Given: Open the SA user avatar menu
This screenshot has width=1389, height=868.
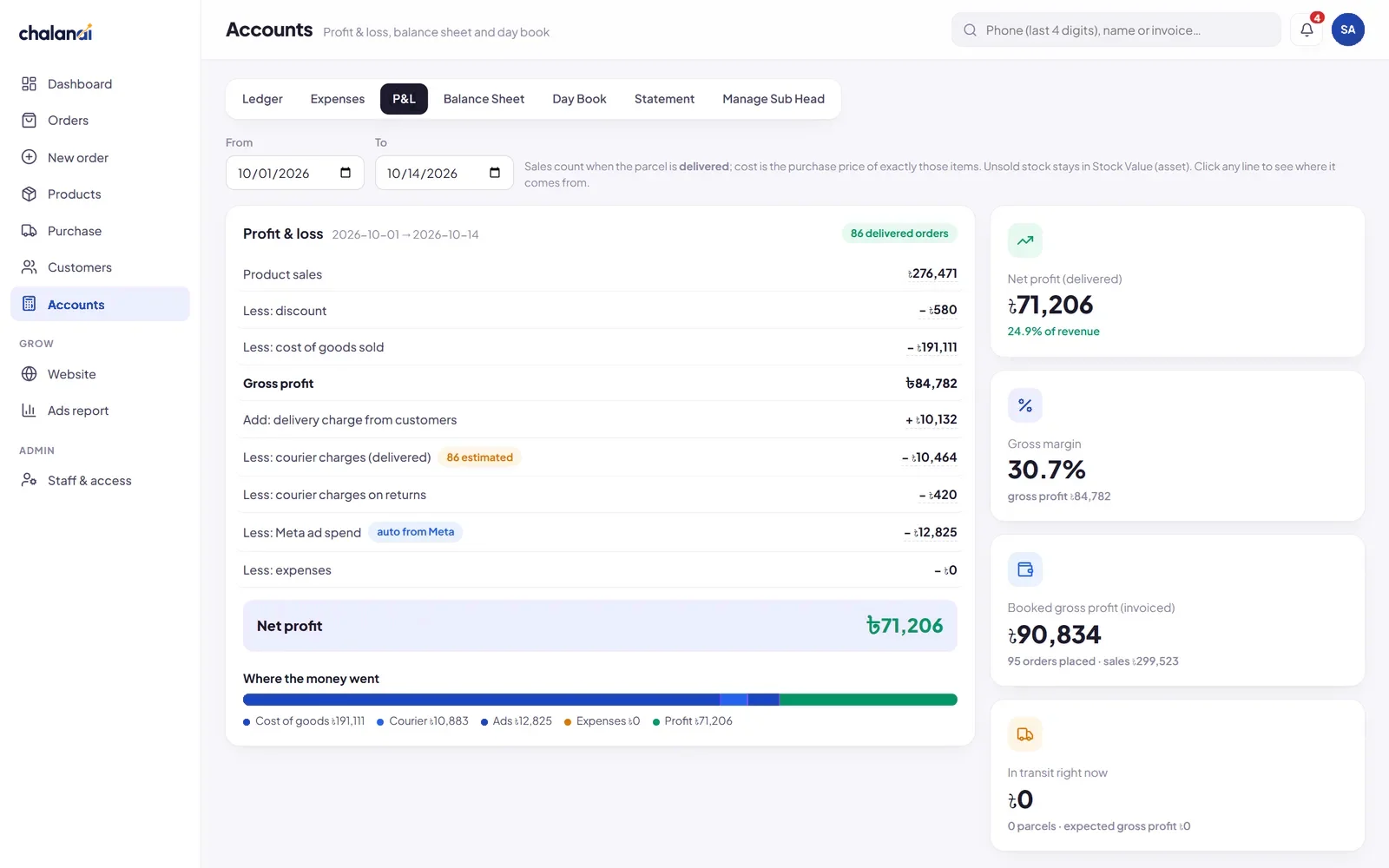Looking at the screenshot, I should pos(1347,30).
